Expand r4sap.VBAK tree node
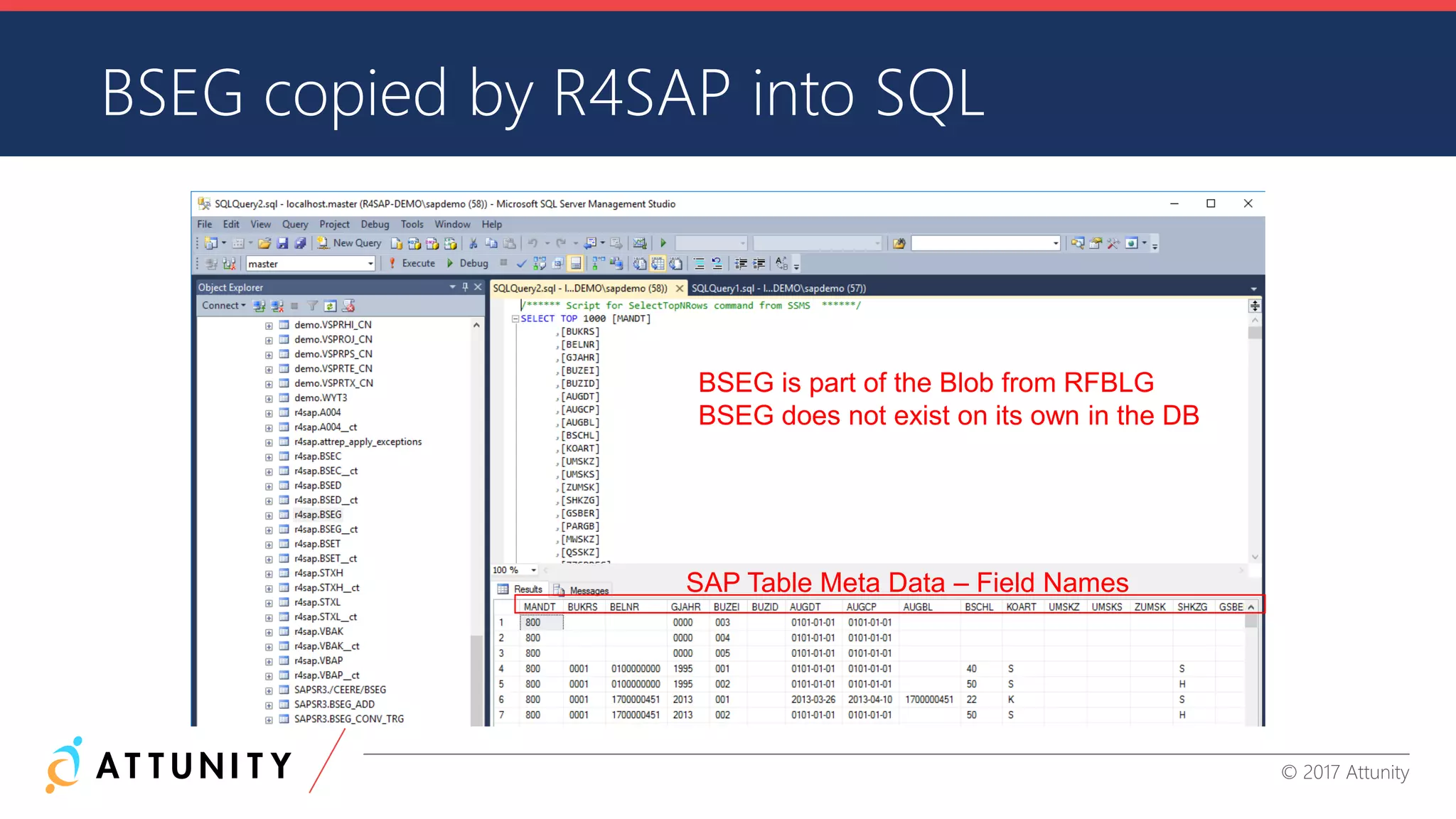Screen dimensions: 1456x819 [269, 632]
